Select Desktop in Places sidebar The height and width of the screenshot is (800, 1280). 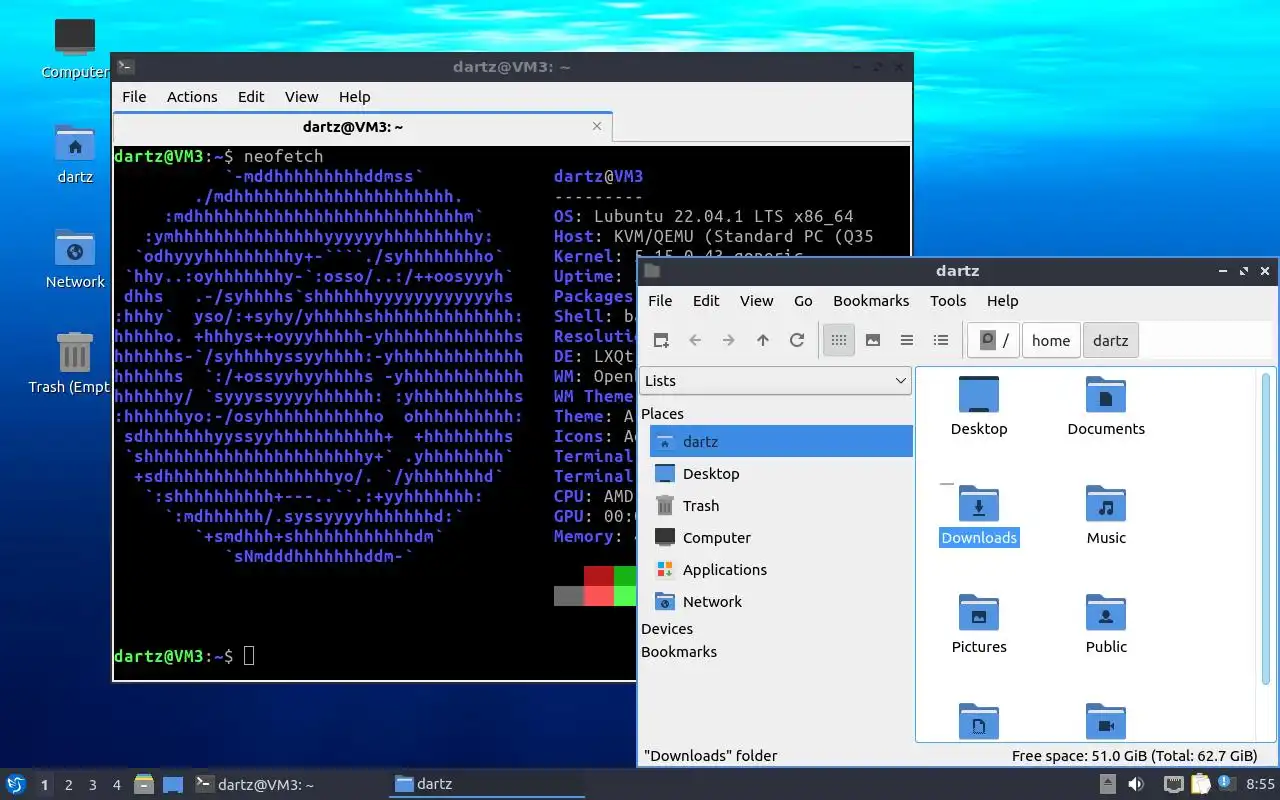click(x=781, y=473)
